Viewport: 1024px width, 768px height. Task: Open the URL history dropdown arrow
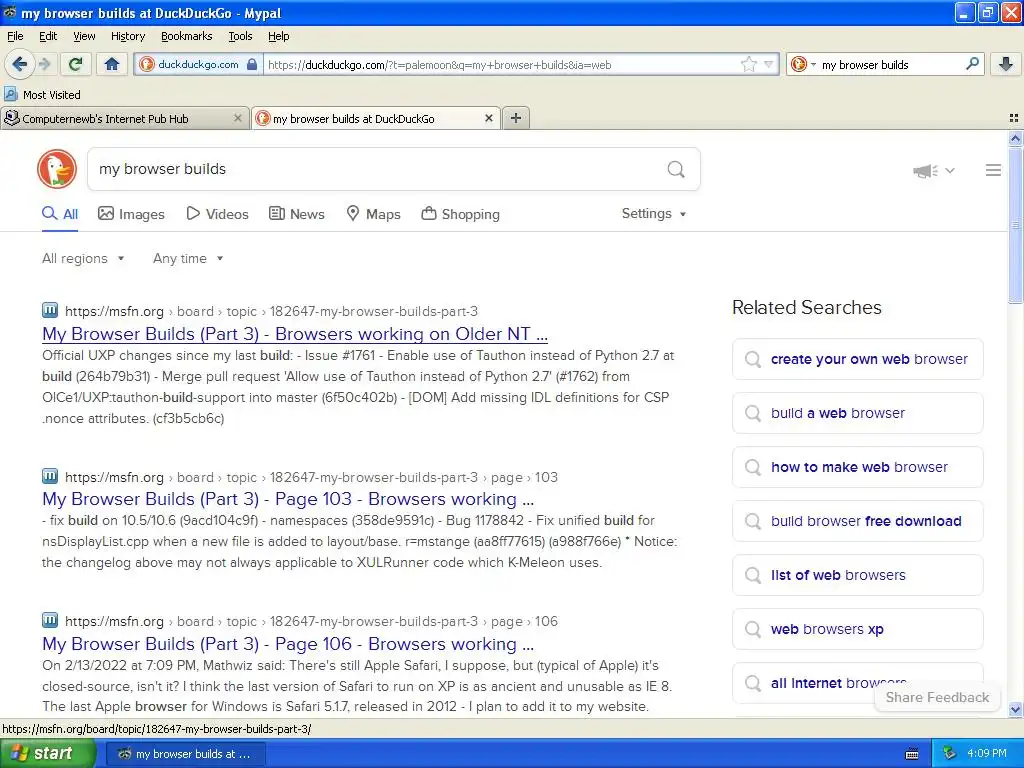(x=769, y=64)
